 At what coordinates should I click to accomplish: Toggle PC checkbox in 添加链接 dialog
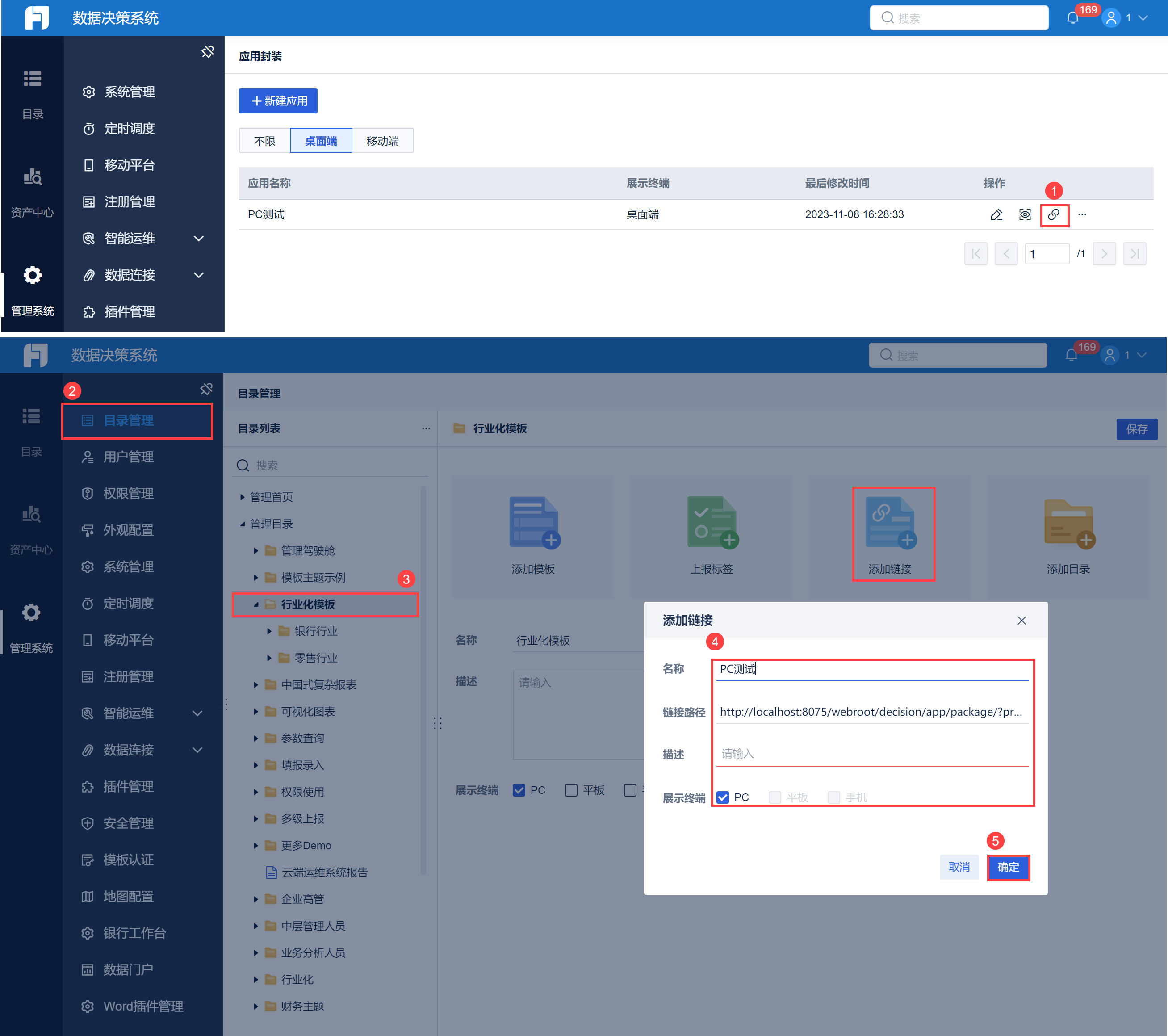coord(723,797)
